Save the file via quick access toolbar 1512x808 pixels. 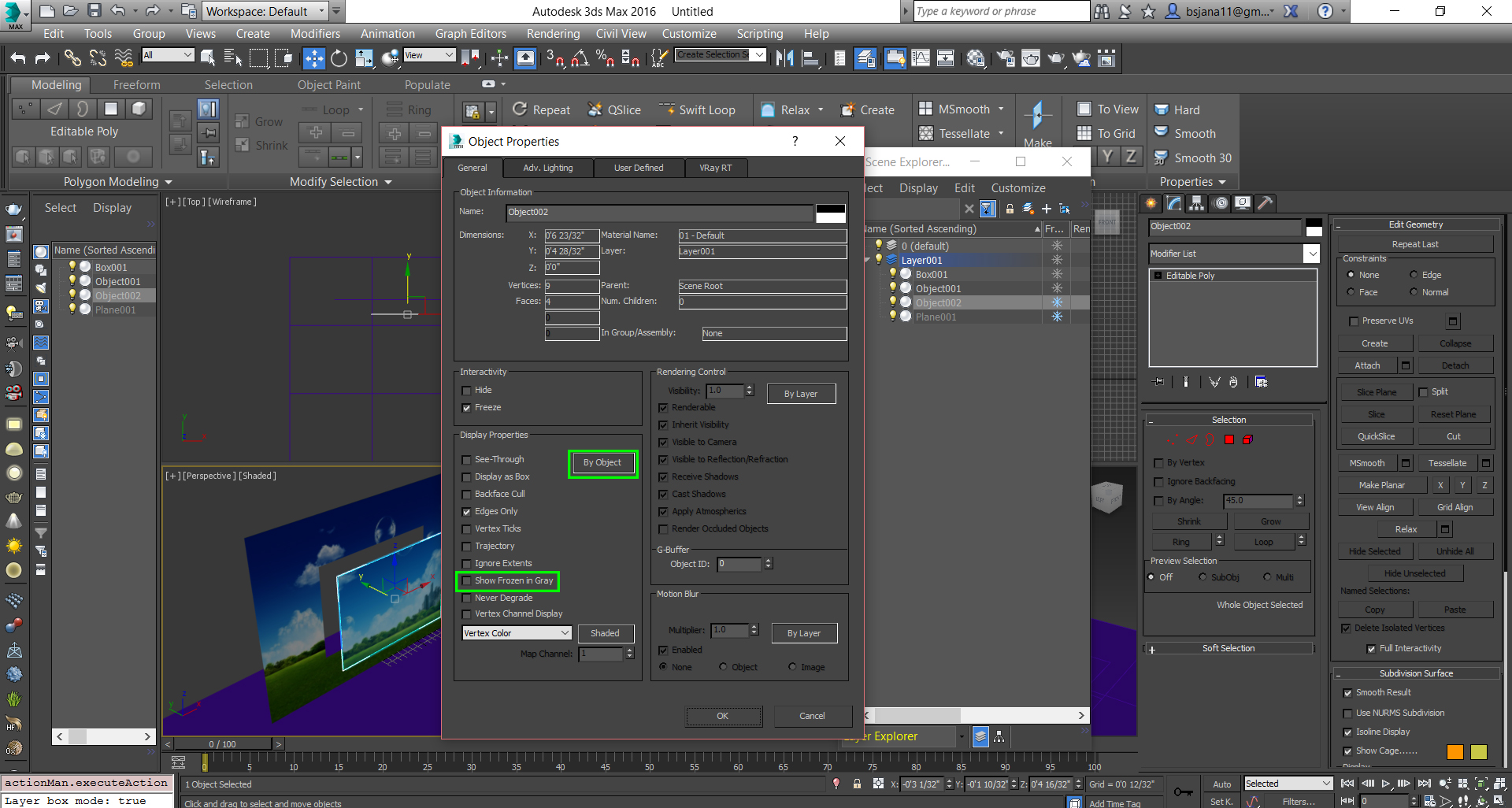(94, 11)
